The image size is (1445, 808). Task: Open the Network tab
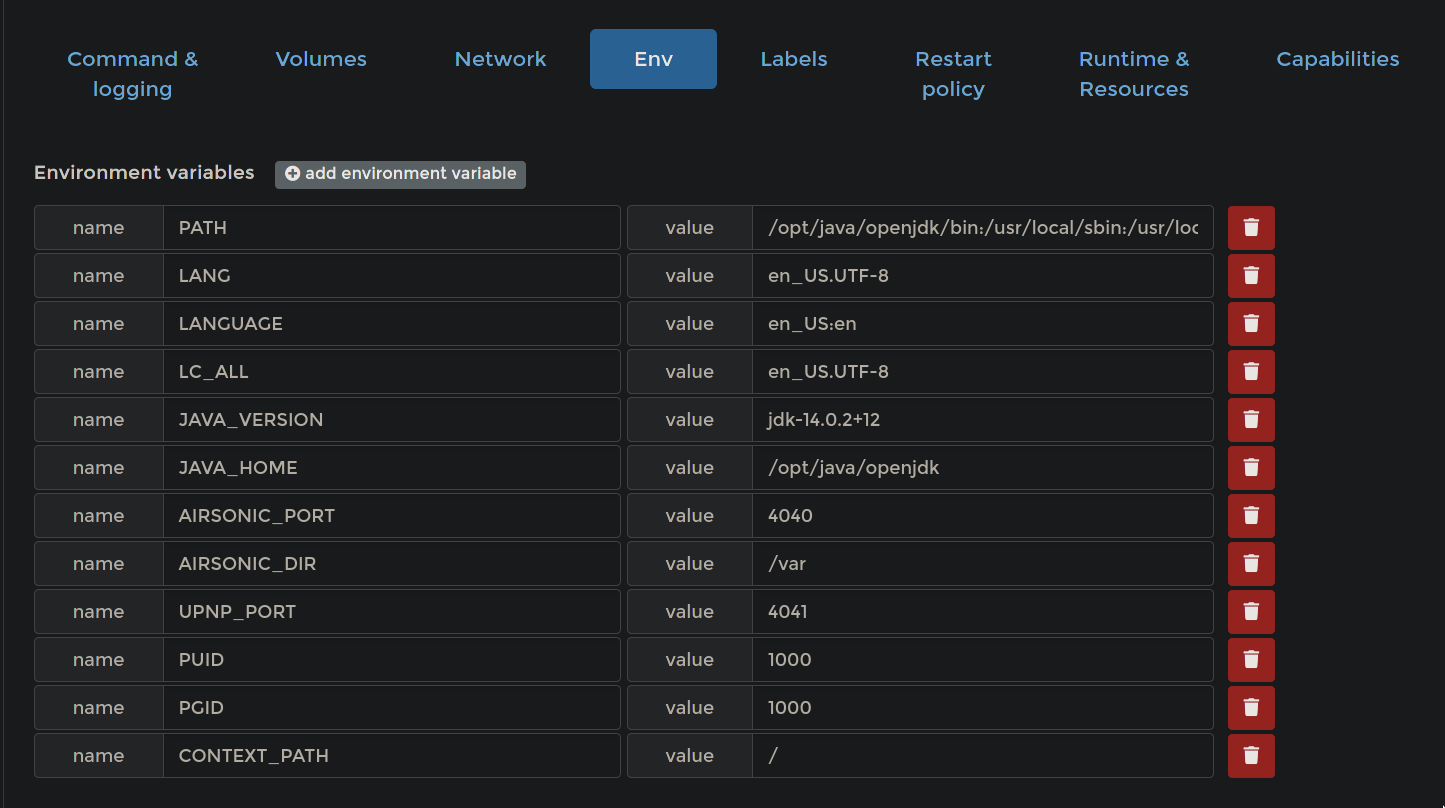(500, 59)
